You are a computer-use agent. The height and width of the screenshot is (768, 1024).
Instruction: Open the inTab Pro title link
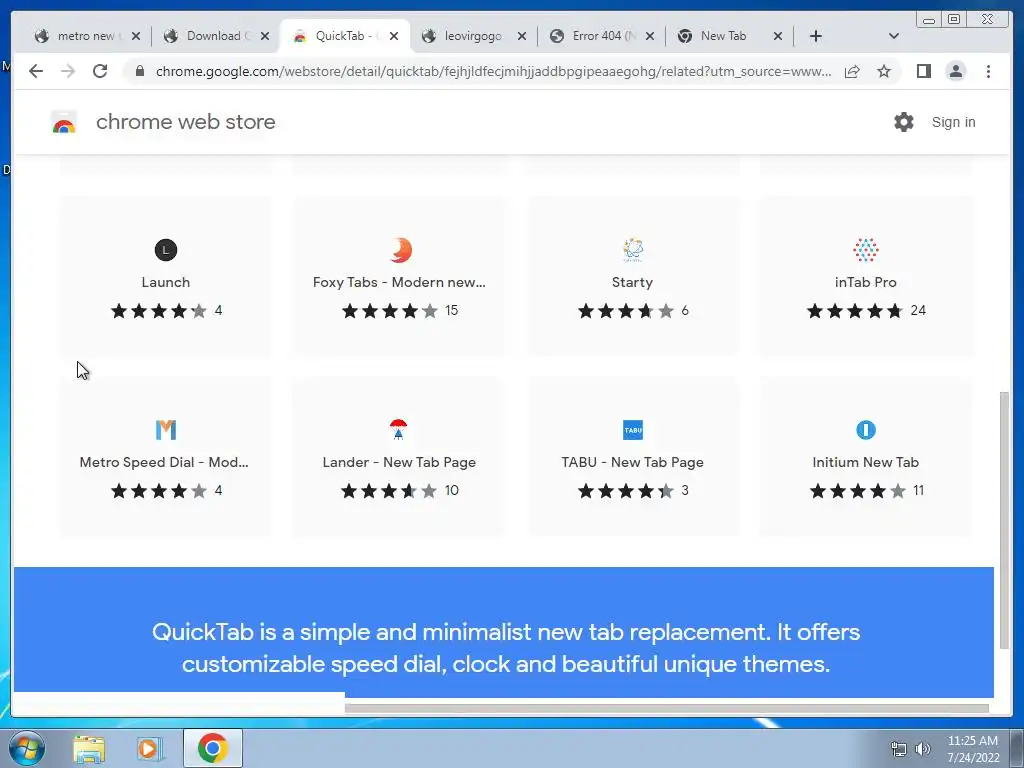[865, 282]
